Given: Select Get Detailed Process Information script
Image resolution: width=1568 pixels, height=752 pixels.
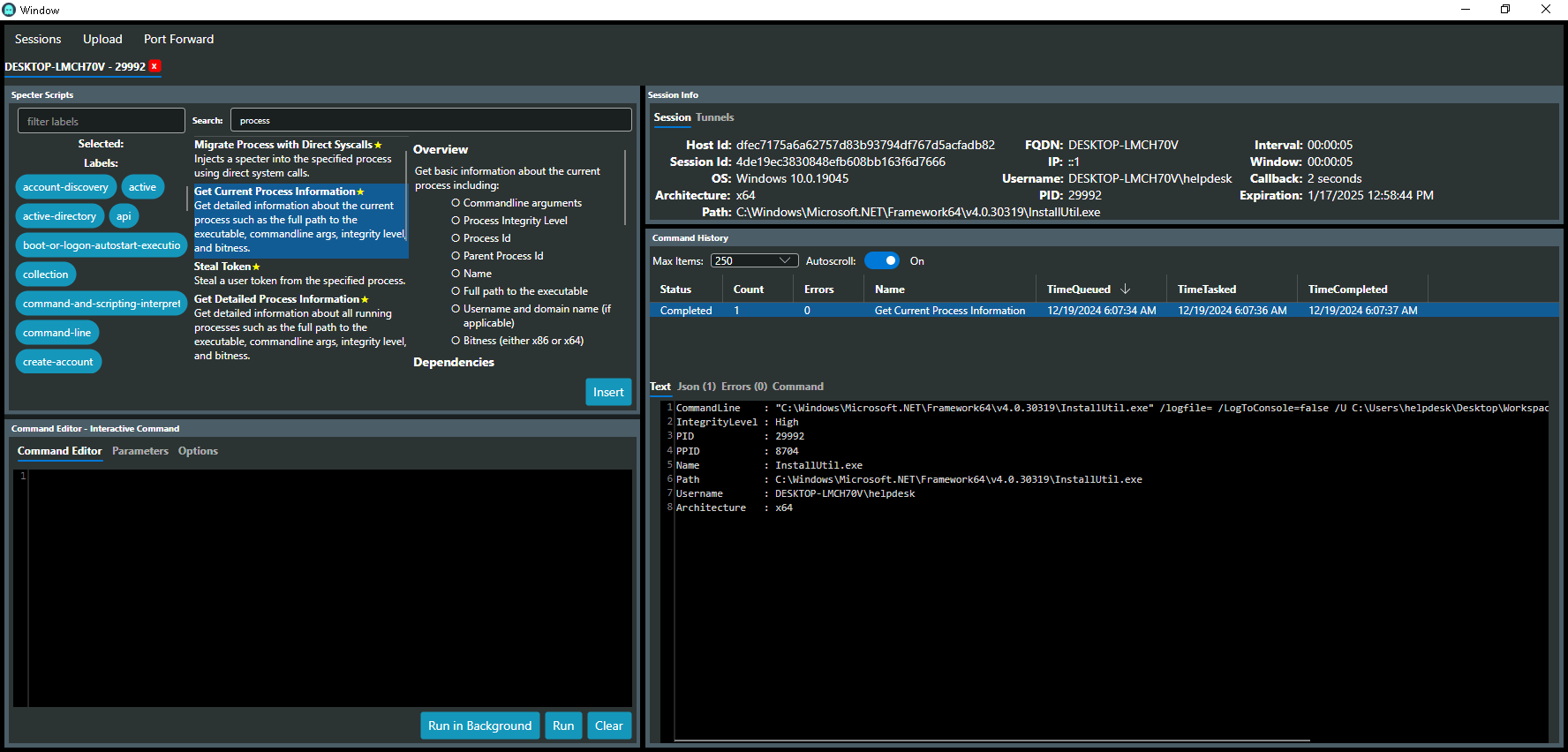Looking at the screenshot, I should tap(300, 327).
